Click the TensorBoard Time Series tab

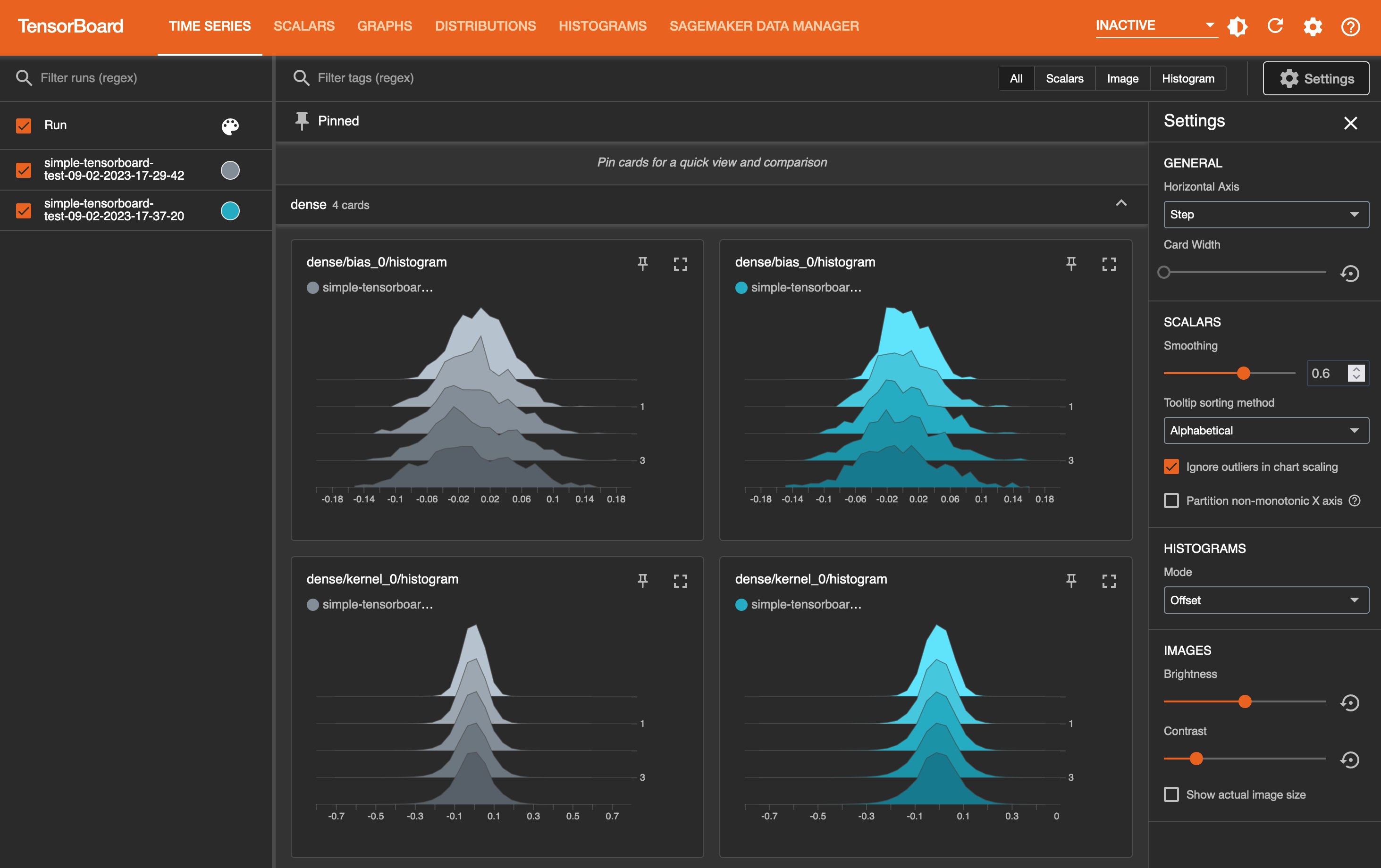point(208,26)
